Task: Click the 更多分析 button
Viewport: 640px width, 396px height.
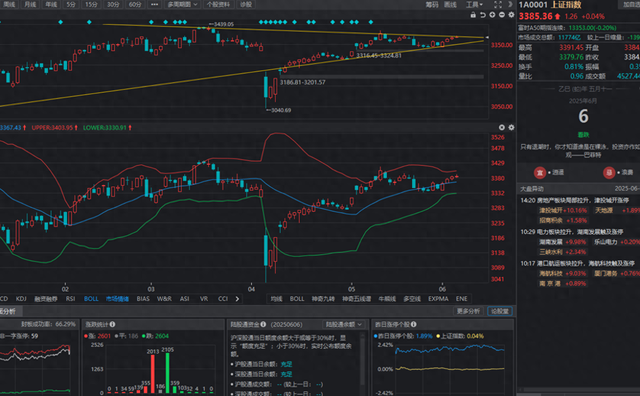Action: click(468, 311)
